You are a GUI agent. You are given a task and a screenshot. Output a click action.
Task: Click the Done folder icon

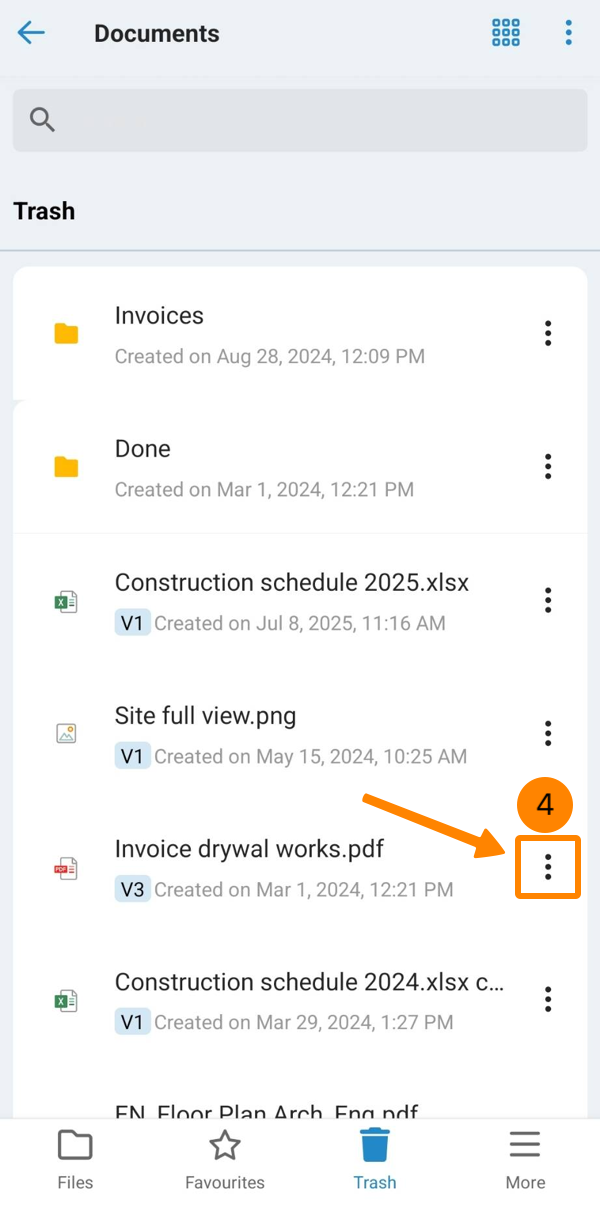(x=66, y=467)
